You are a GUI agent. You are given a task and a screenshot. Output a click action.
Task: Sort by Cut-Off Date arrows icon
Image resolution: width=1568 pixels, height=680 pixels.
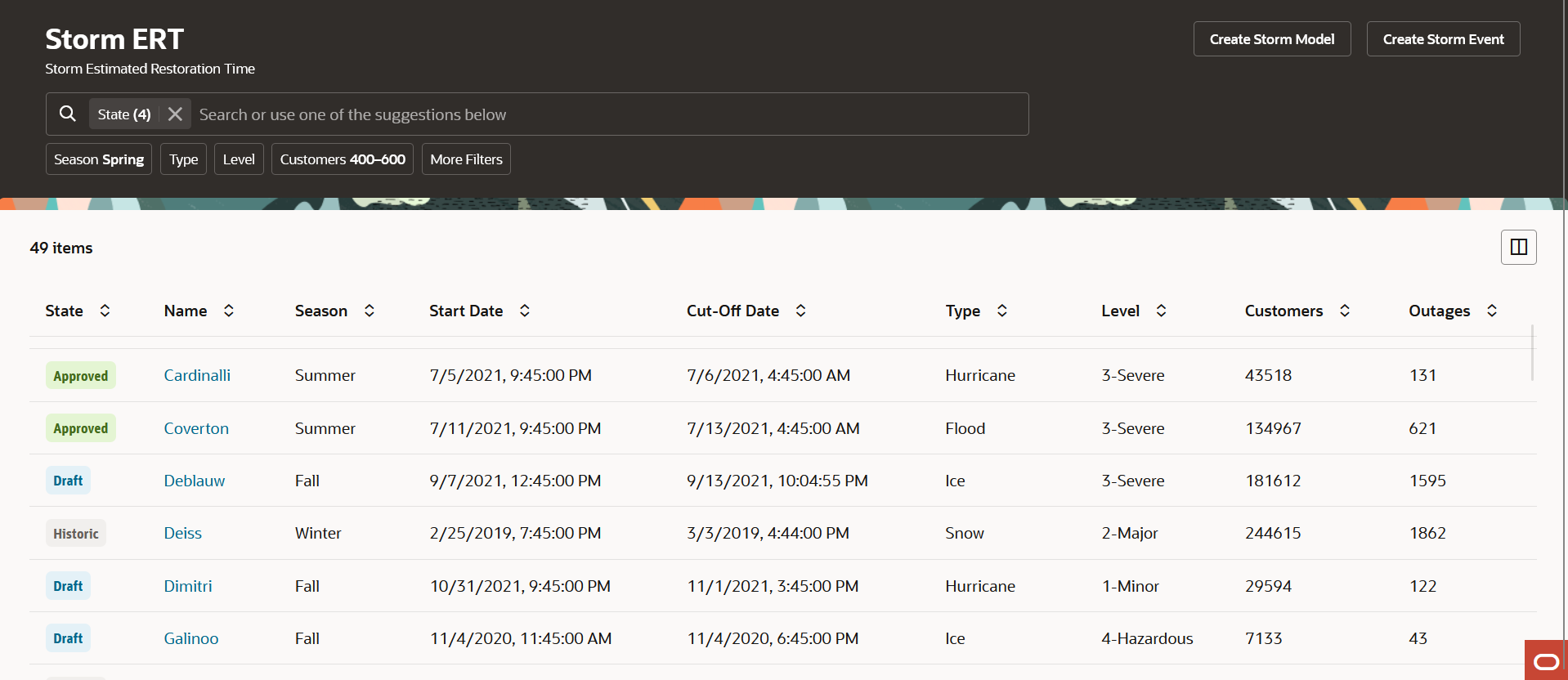tap(801, 311)
